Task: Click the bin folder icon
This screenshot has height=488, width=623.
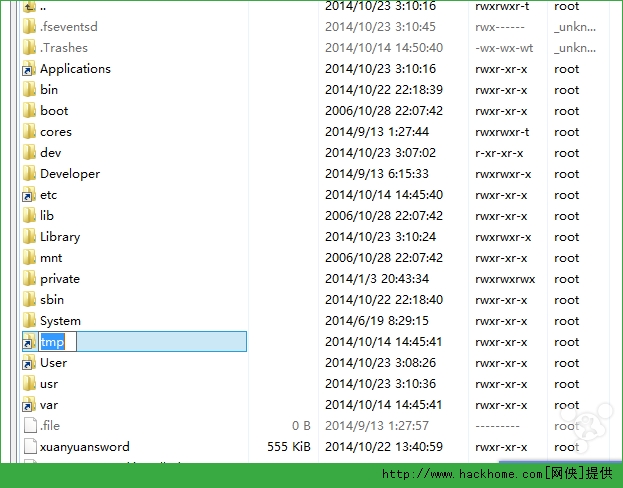Action: 29,90
